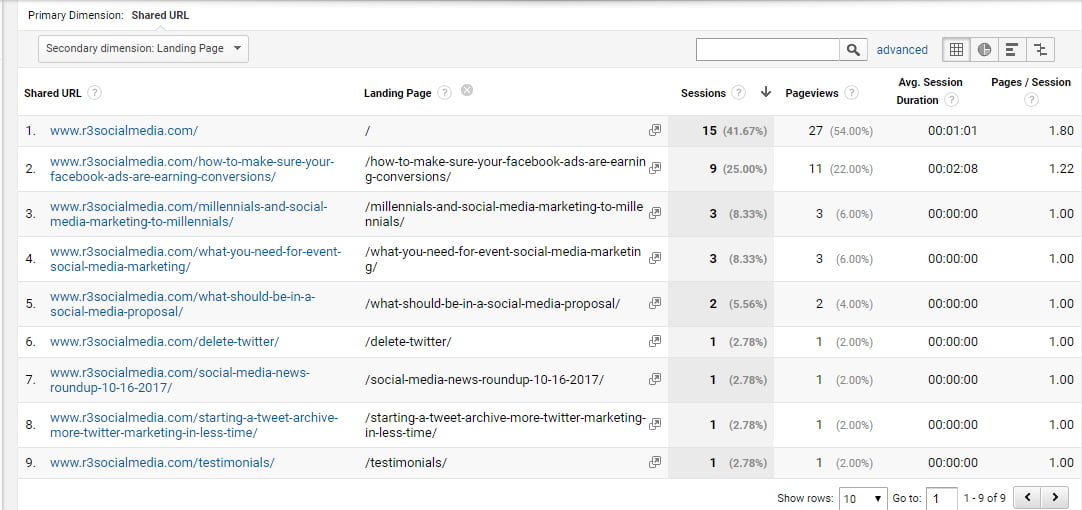
Task: Open the facebook-ads-are-earning-conversions URL link
Action: [192, 169]
